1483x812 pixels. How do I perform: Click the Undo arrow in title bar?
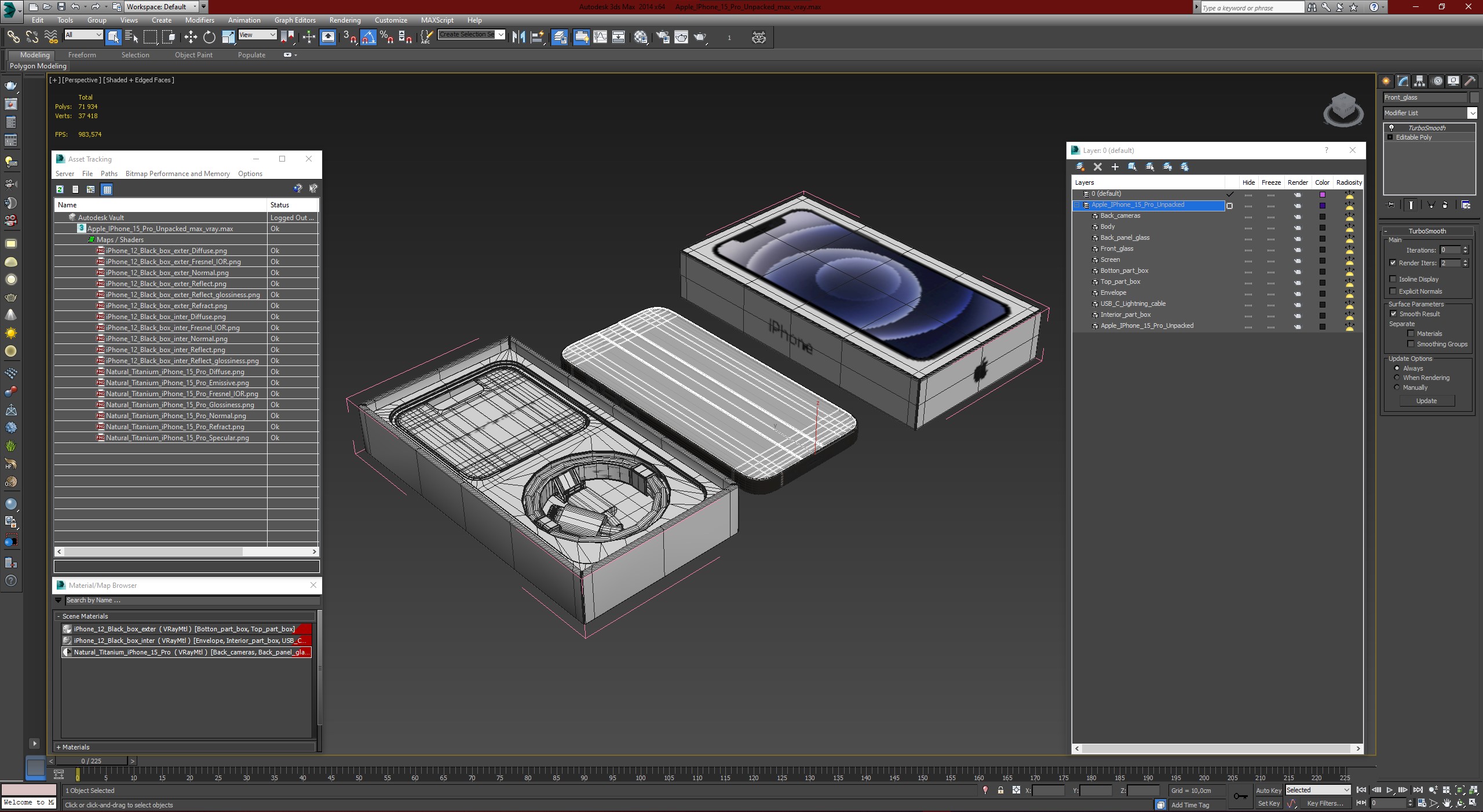(75, 7)
